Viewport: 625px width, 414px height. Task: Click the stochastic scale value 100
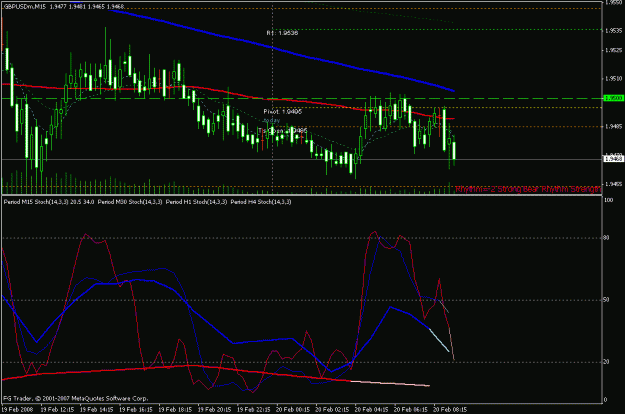point(609,200)
